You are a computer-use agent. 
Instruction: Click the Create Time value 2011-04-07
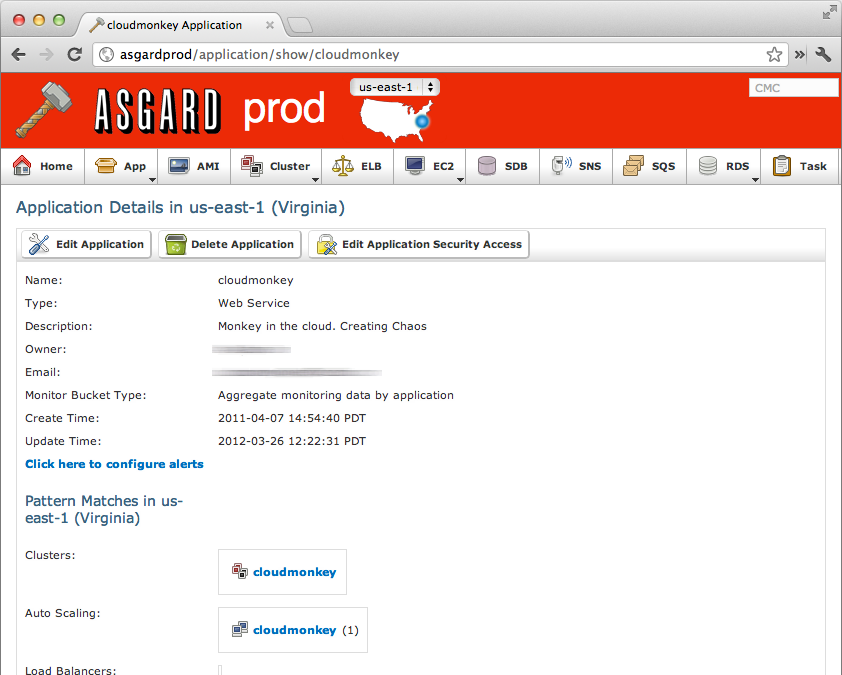(292, 418)
